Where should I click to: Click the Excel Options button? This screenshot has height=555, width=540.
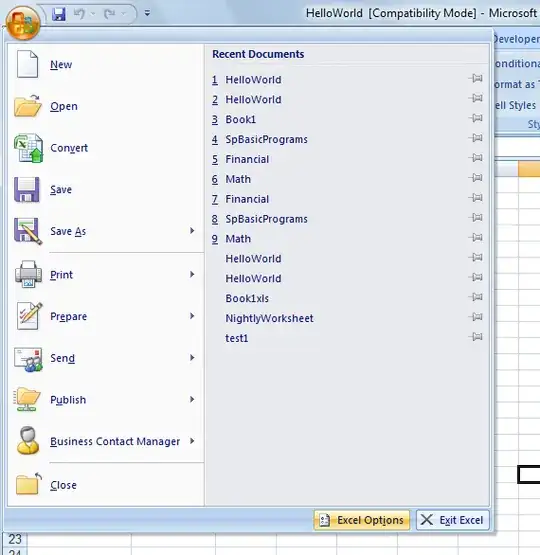click(x=362, y=520)
